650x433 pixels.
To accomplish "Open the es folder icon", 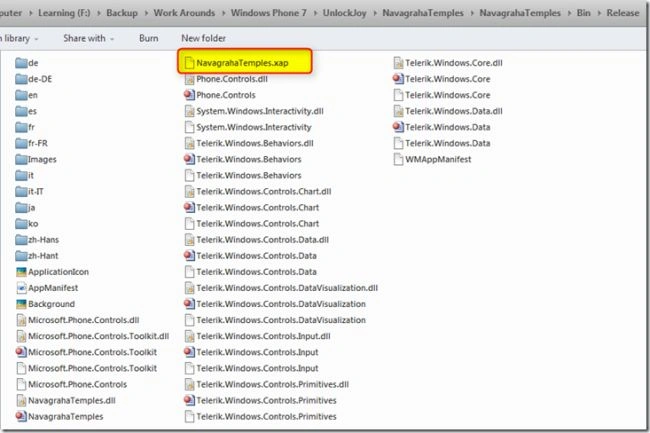I will pos(21,111).
